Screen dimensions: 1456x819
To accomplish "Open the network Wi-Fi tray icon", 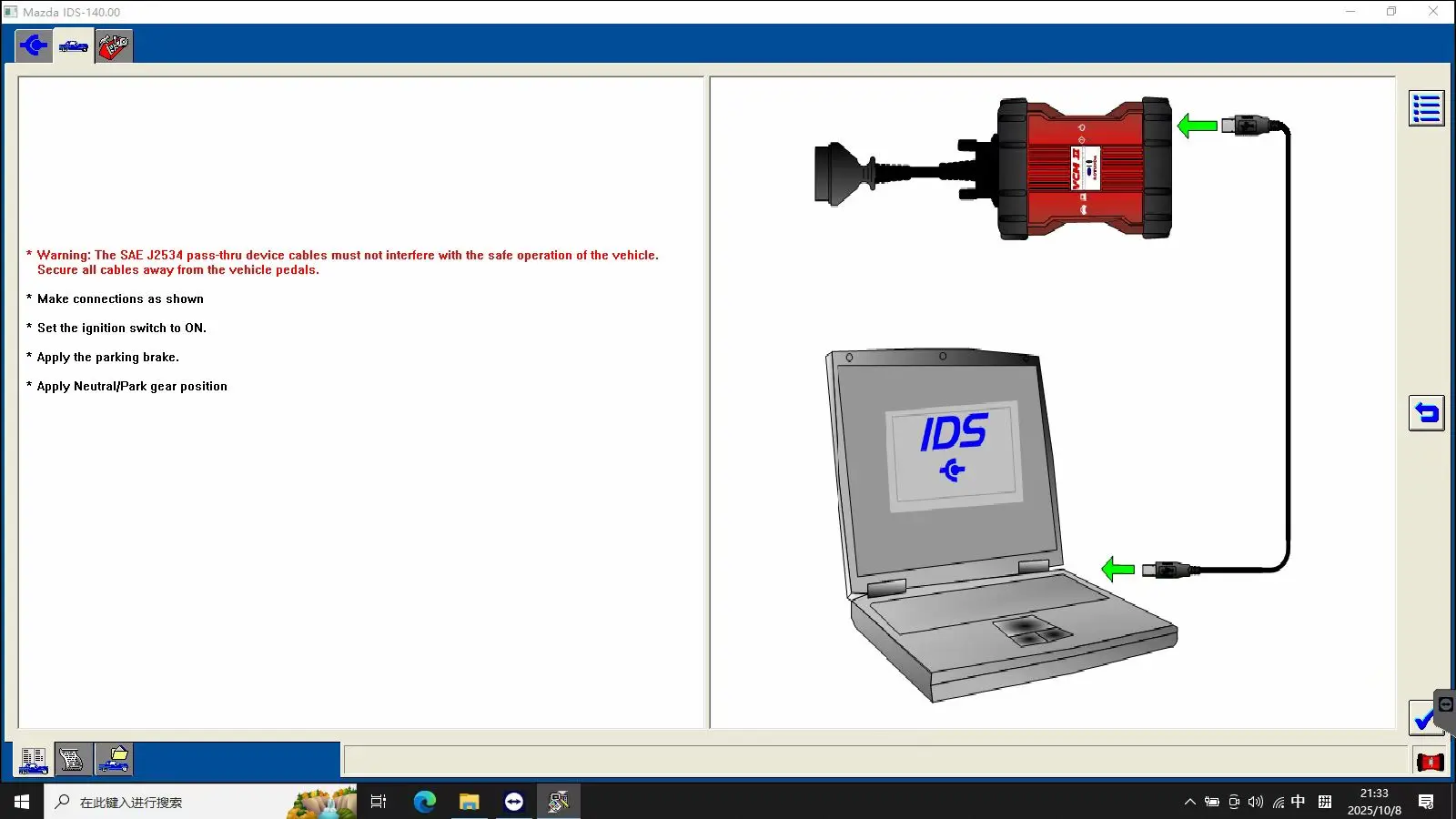I will [x=1279, y=802].
